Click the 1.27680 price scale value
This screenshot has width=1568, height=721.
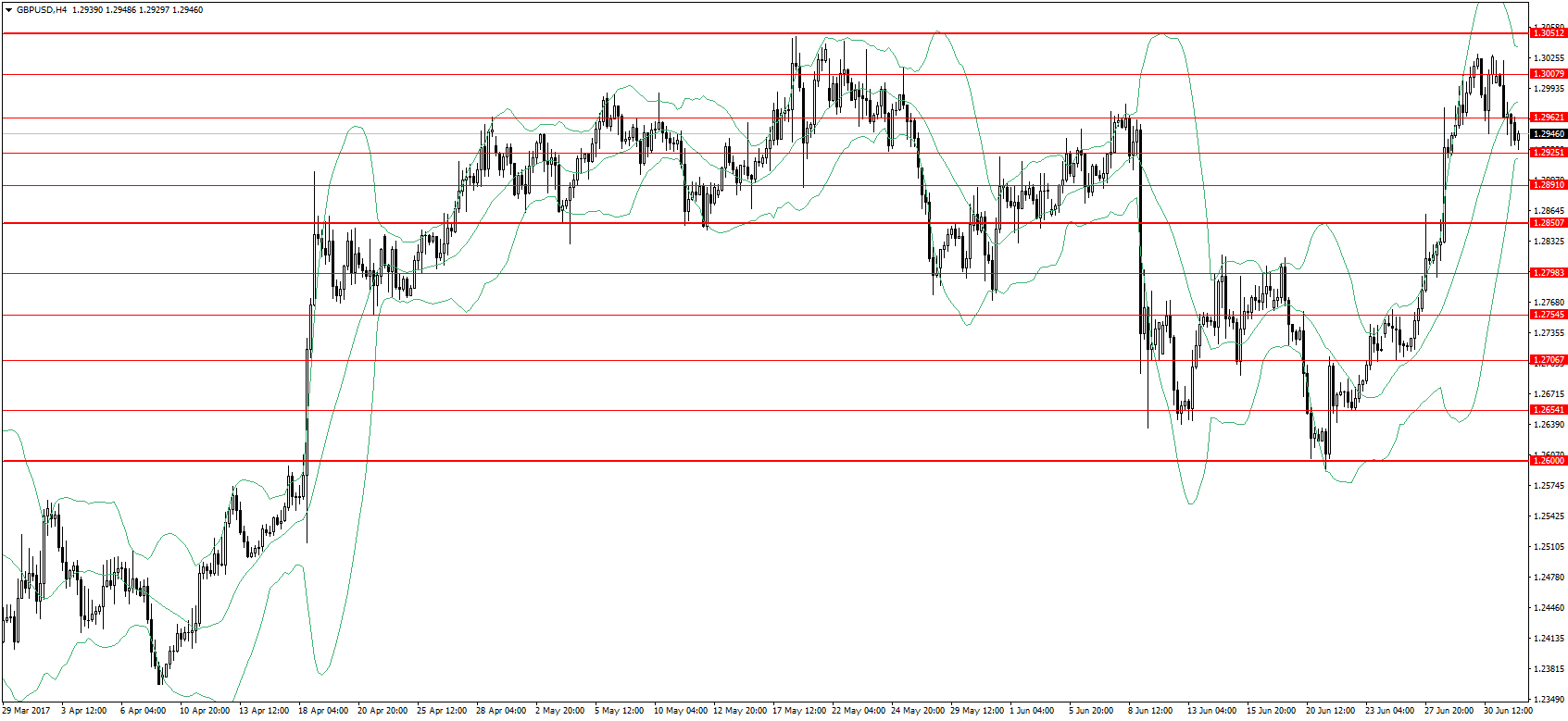(1549, 303)
